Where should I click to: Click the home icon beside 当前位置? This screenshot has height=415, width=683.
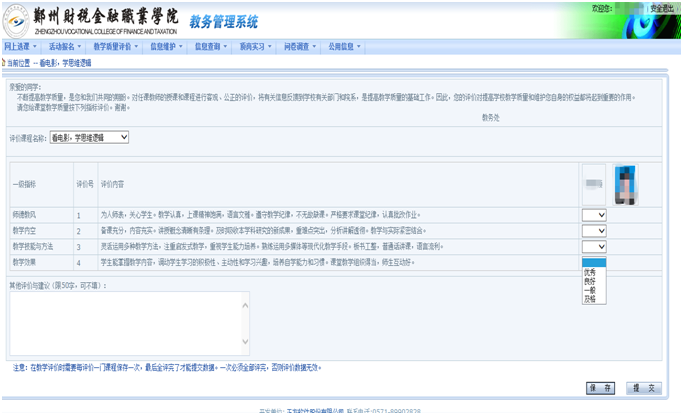pyautogui.click(x=3, y=63)
